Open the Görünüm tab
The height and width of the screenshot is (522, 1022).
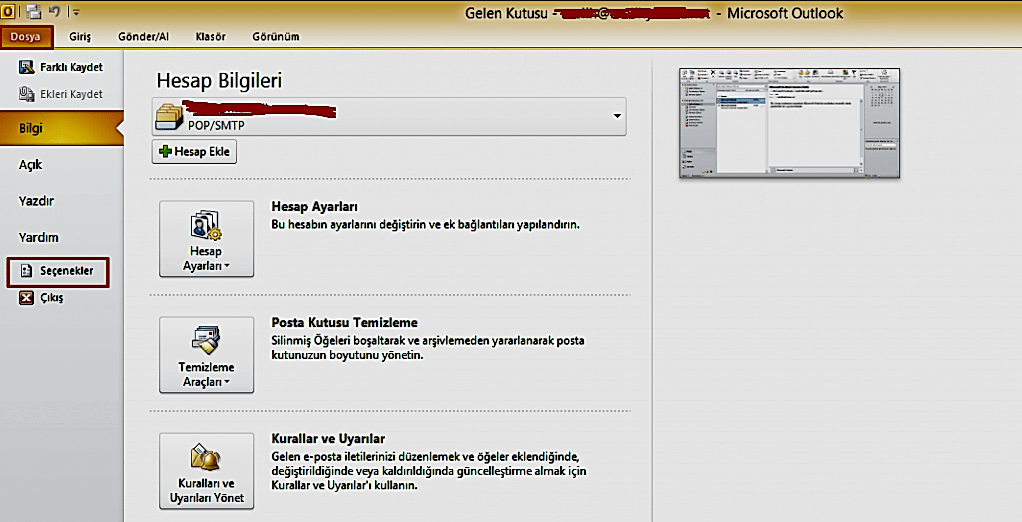point(276,36)
